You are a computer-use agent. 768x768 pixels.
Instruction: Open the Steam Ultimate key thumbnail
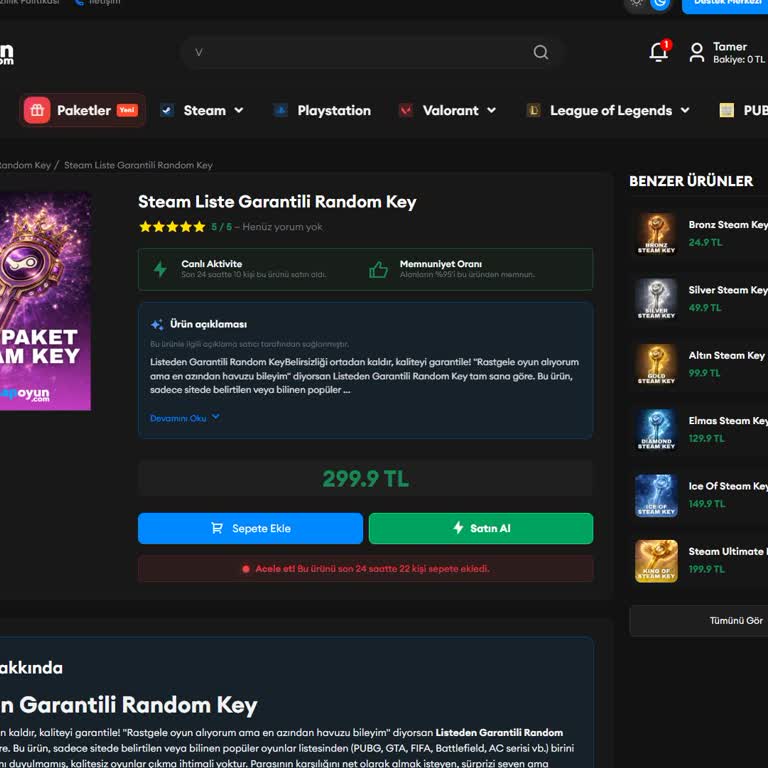click(x=656, y=561)
